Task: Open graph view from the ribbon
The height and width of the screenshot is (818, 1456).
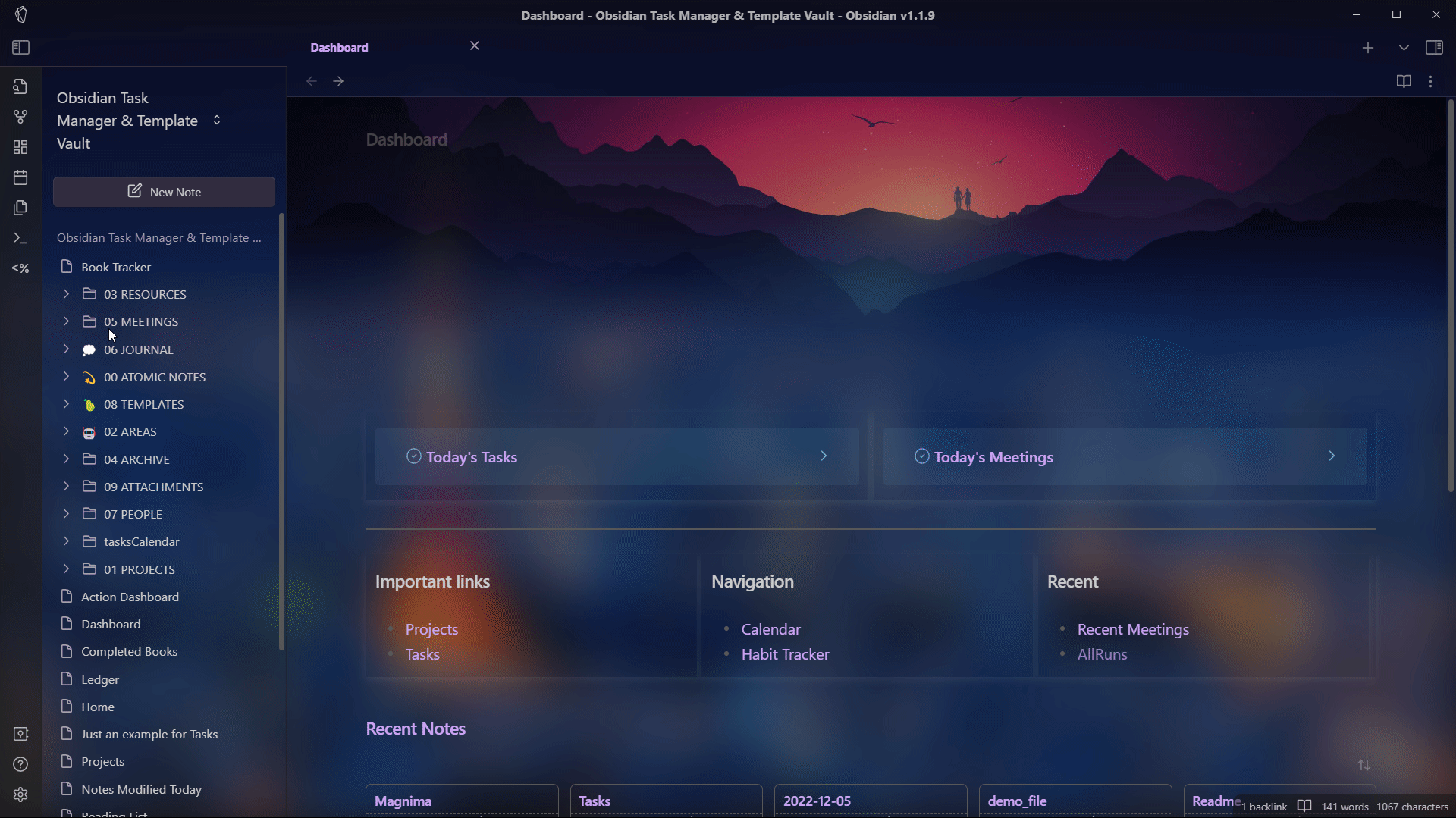Action: [20, 117]
